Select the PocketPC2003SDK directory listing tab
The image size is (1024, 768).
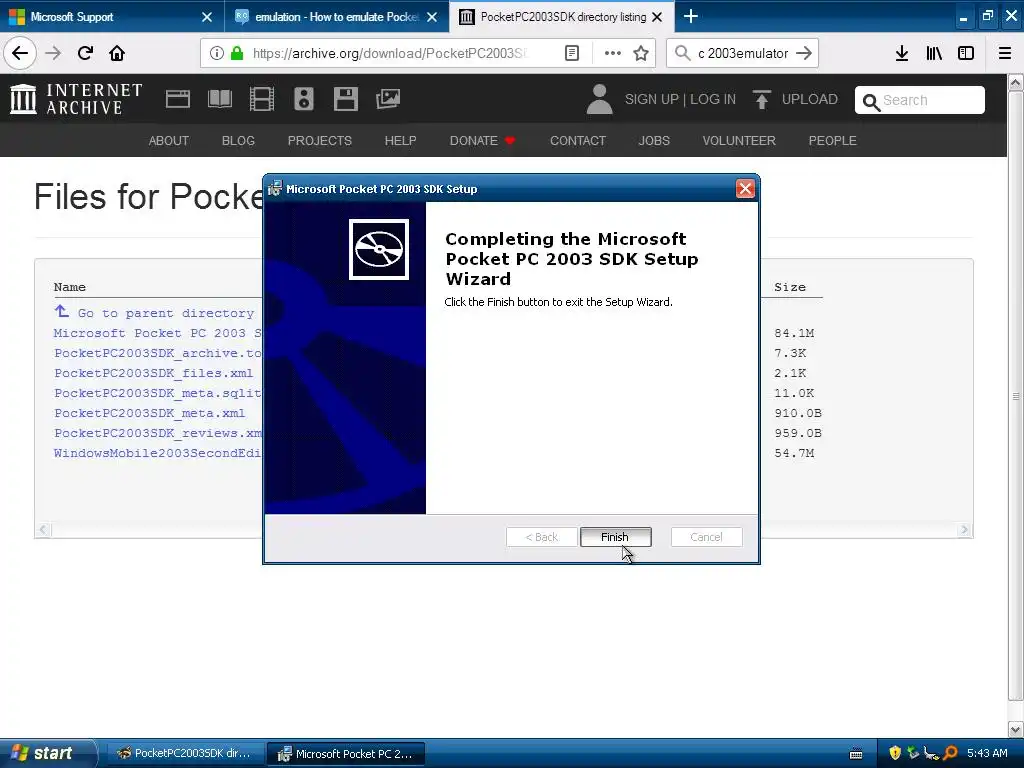[563, 16]
